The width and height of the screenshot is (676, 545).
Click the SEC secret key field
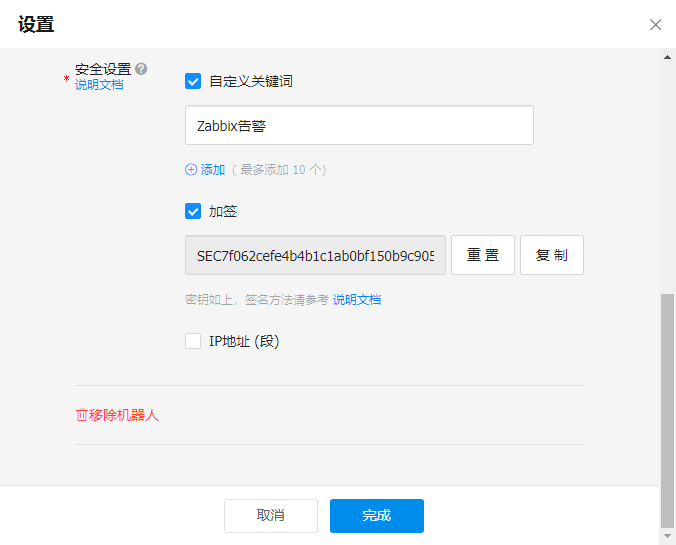point(315,255)
